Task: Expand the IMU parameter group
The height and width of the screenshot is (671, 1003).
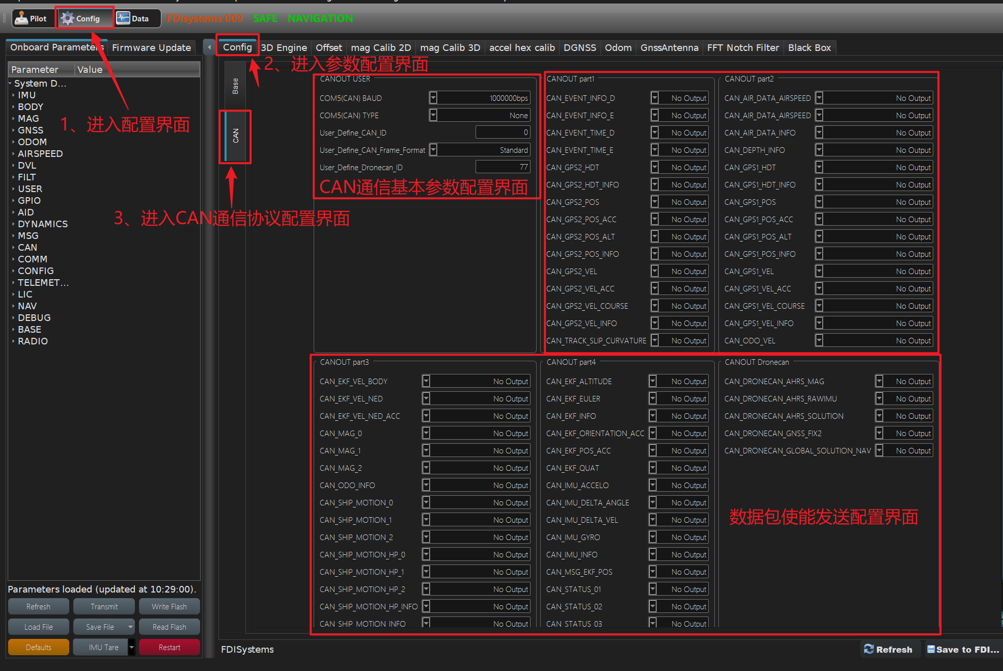Action: [13, 95]
